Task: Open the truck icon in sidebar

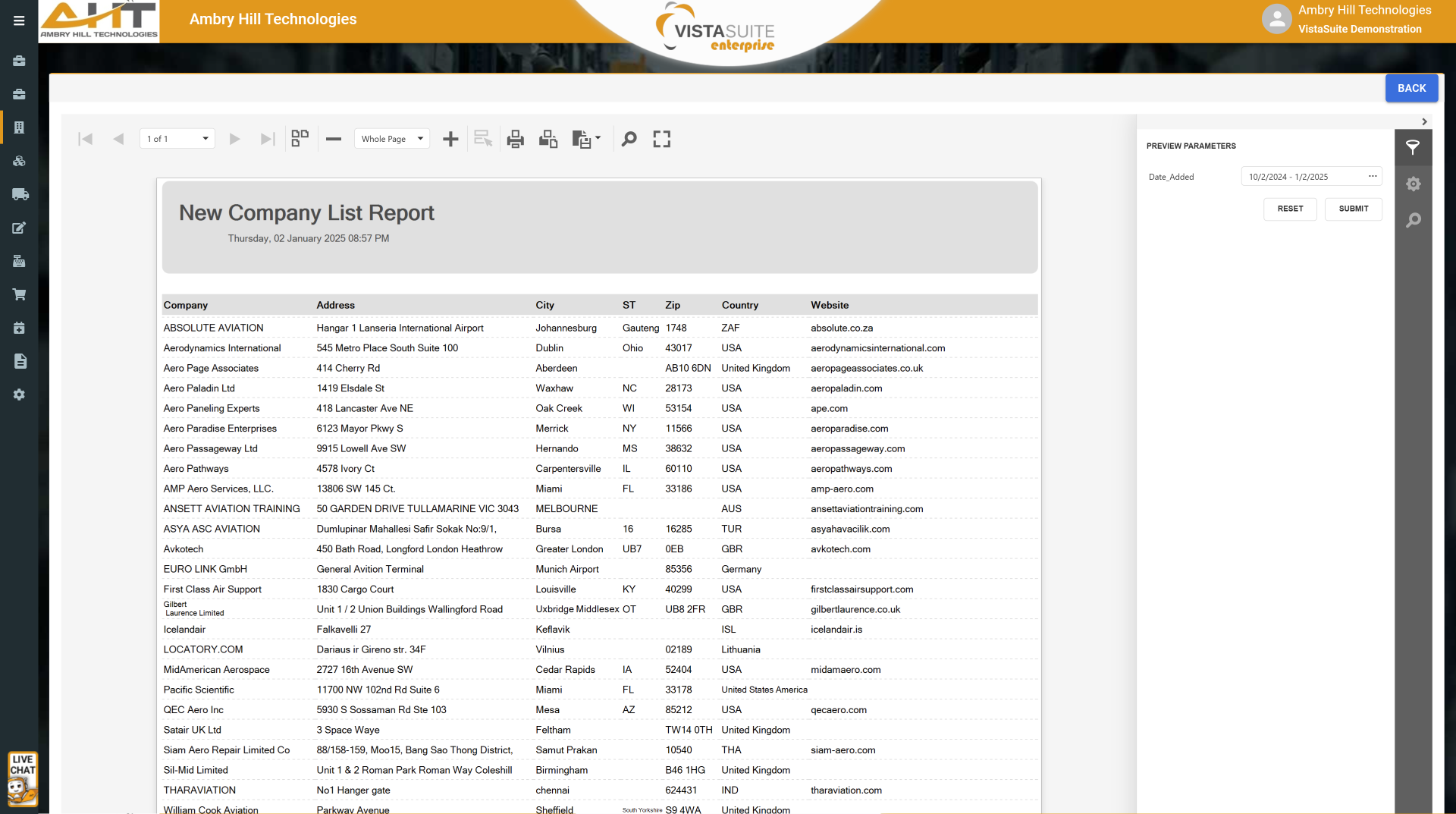Action: (20, 194)
